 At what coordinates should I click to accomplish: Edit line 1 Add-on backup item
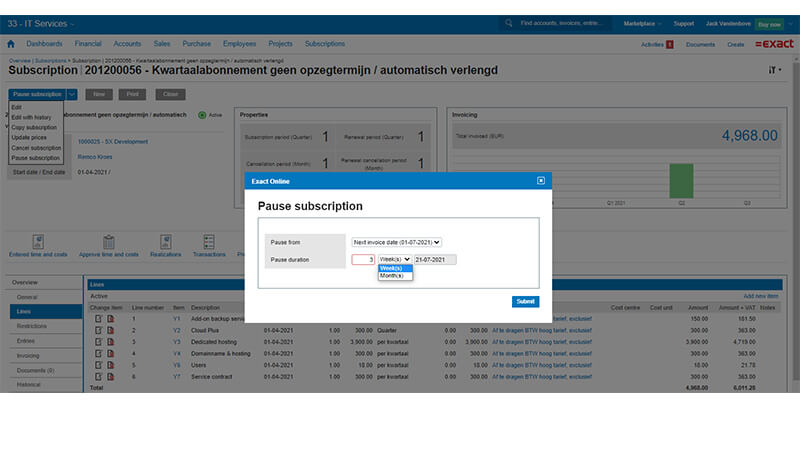[x=98, y=319]
